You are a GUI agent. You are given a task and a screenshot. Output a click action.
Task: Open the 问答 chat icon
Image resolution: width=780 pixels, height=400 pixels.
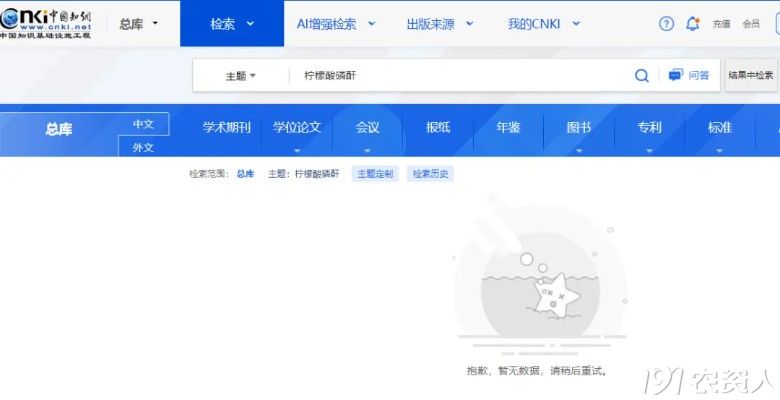click(x=675, y=75)
